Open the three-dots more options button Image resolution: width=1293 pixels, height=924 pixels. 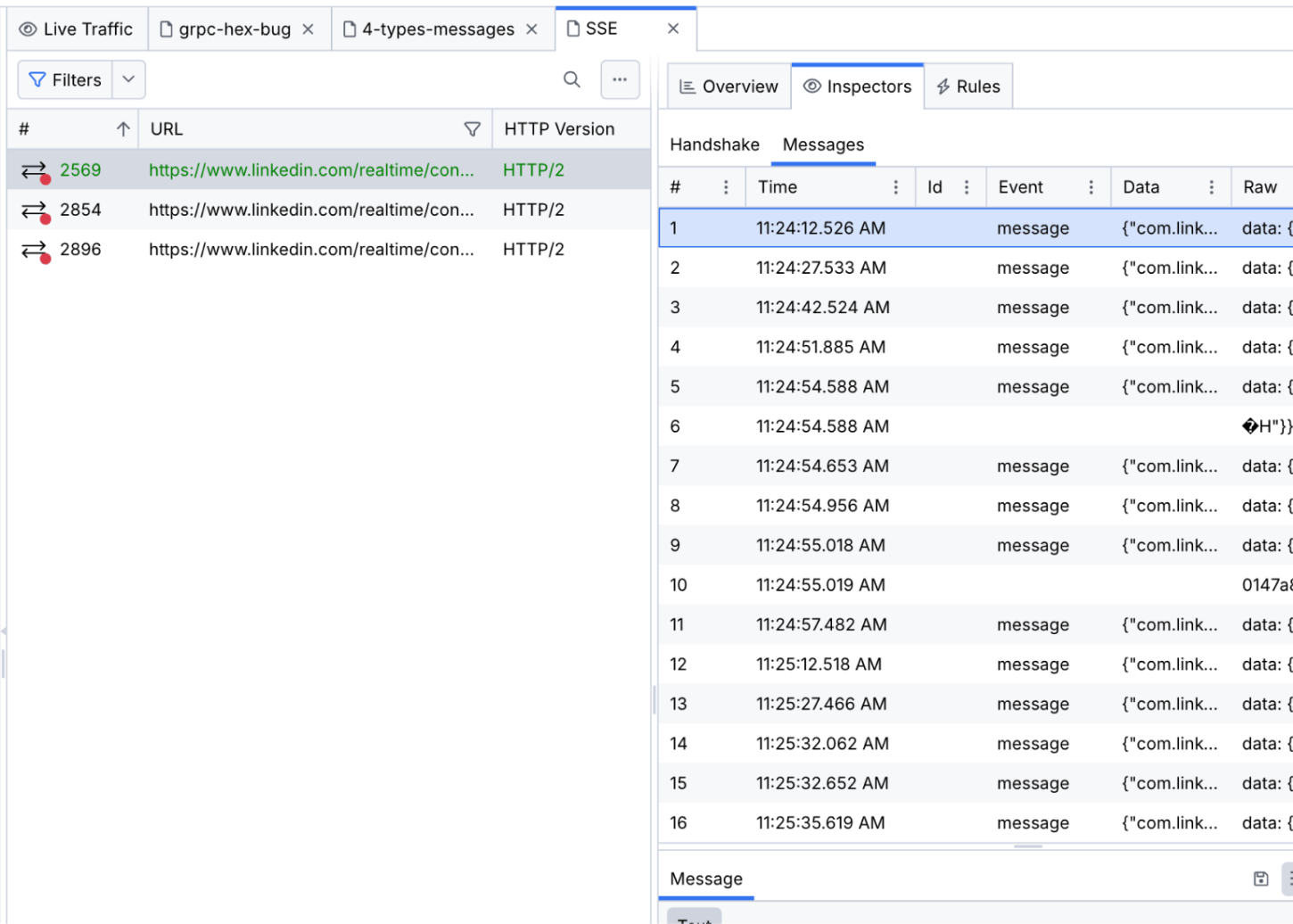coord(620,80)
